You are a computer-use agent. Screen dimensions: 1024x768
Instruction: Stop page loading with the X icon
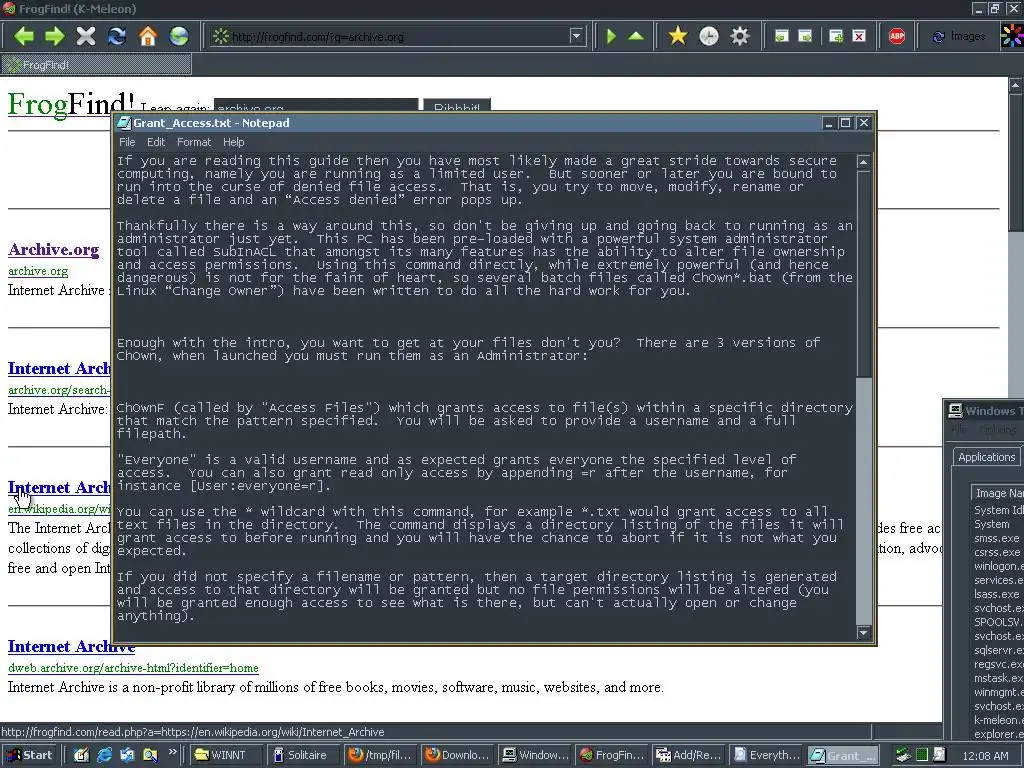[86, 36]
